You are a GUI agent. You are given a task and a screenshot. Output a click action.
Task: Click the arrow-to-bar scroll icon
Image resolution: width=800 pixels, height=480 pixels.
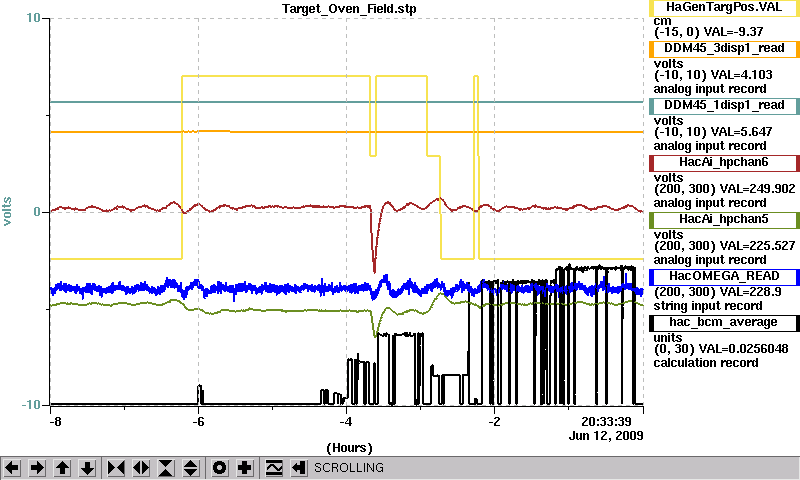[299, 467]
